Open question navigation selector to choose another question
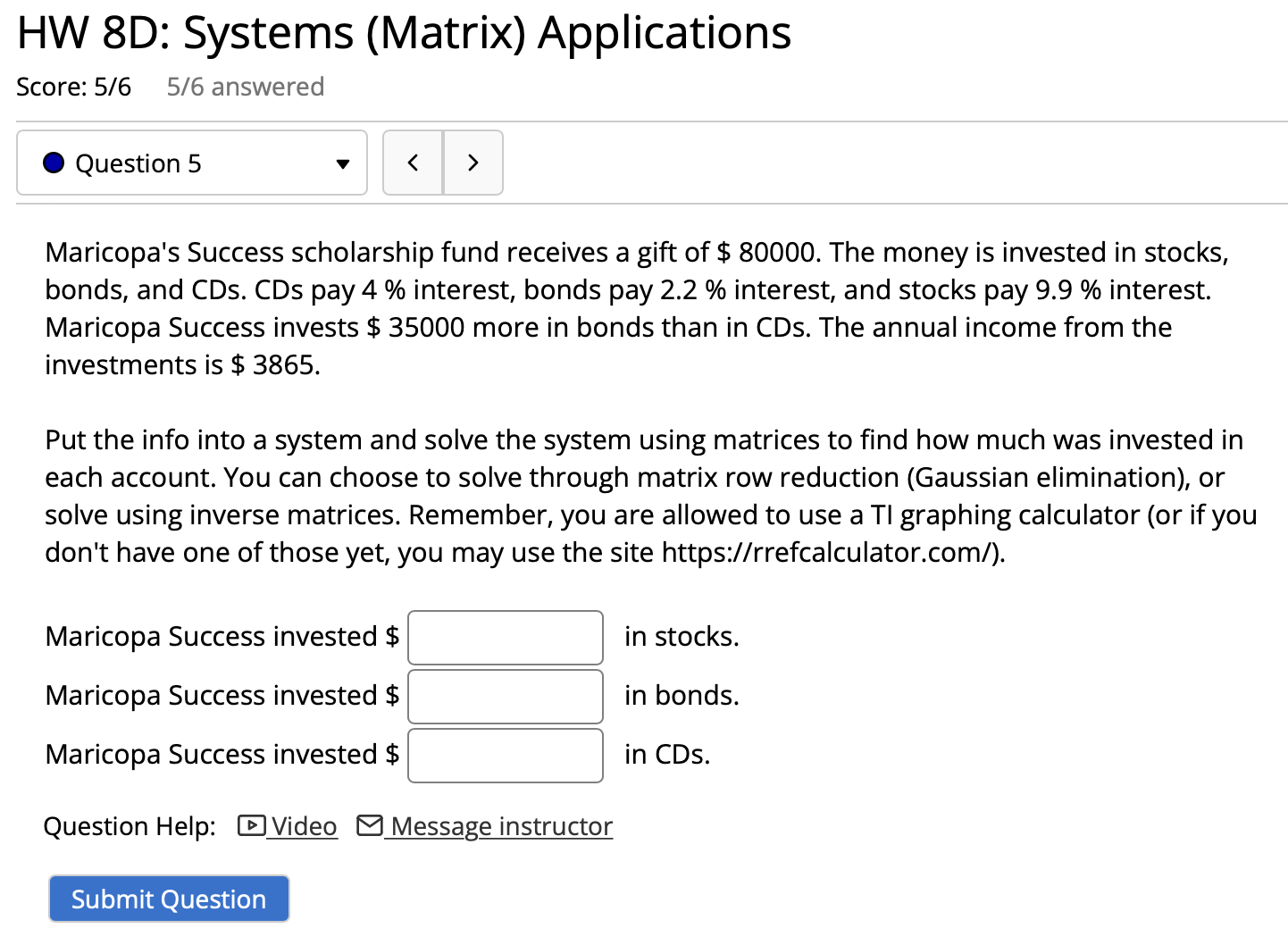 [x=191, y=163]
